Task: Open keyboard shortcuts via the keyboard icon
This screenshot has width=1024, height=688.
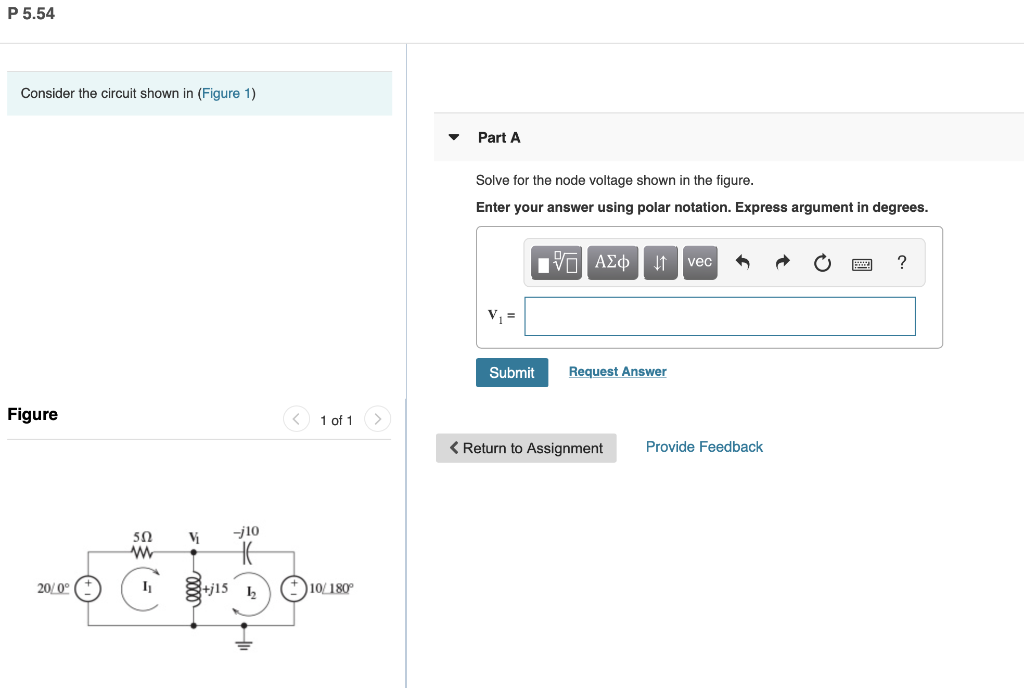Action: point(862,264)
